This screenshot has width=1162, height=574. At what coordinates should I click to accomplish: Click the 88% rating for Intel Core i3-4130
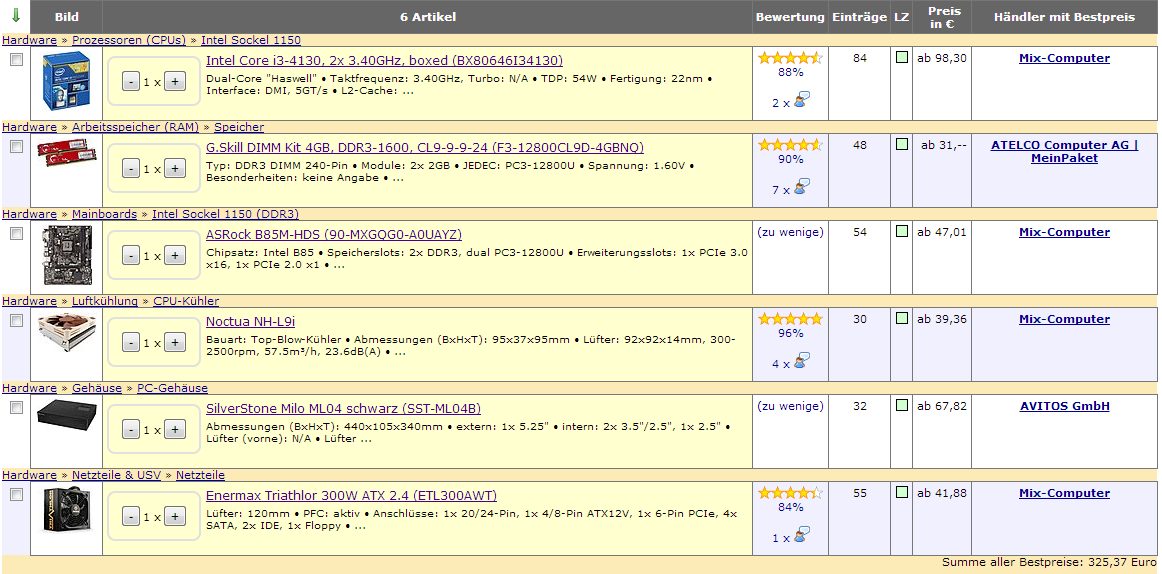point(790,72)
